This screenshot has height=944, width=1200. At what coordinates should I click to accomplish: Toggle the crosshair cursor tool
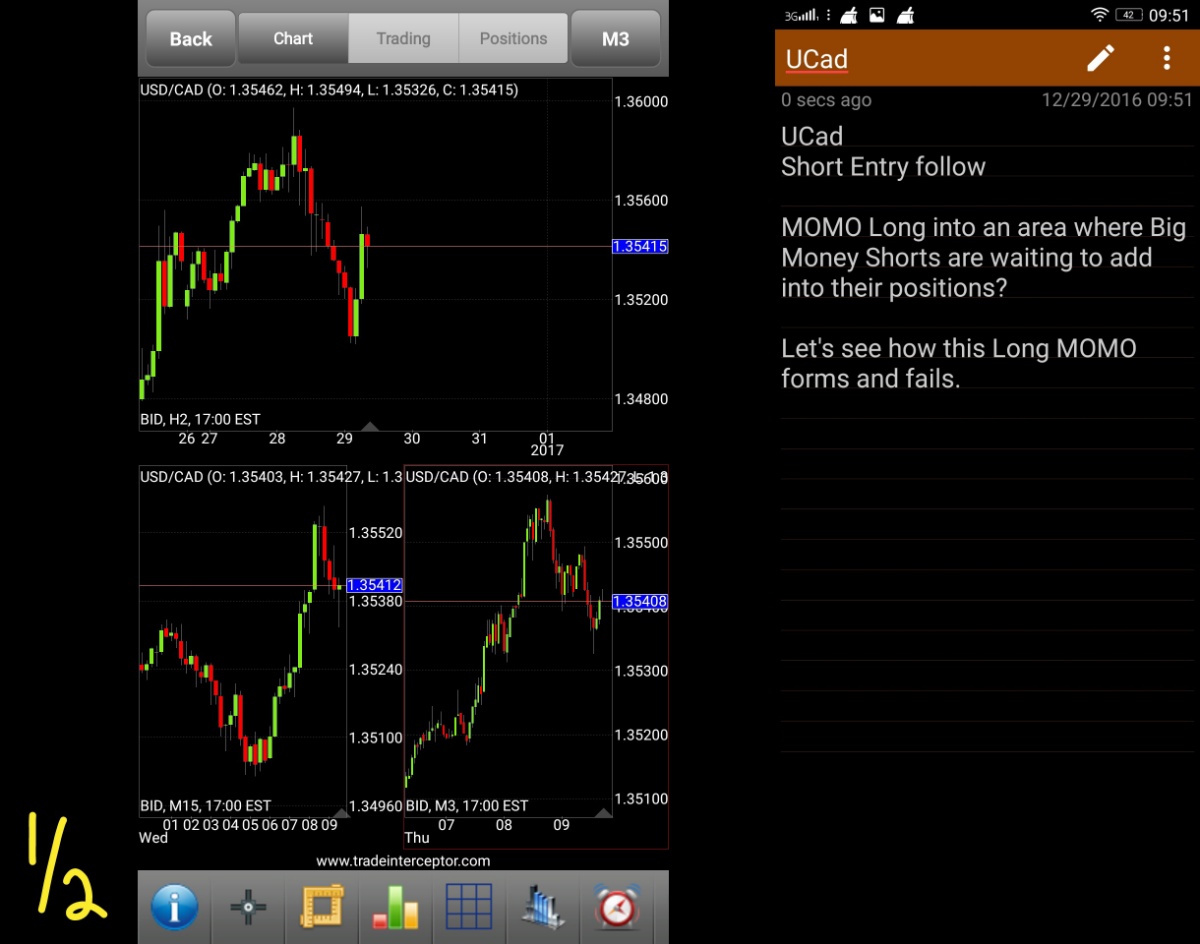[247, 907]
